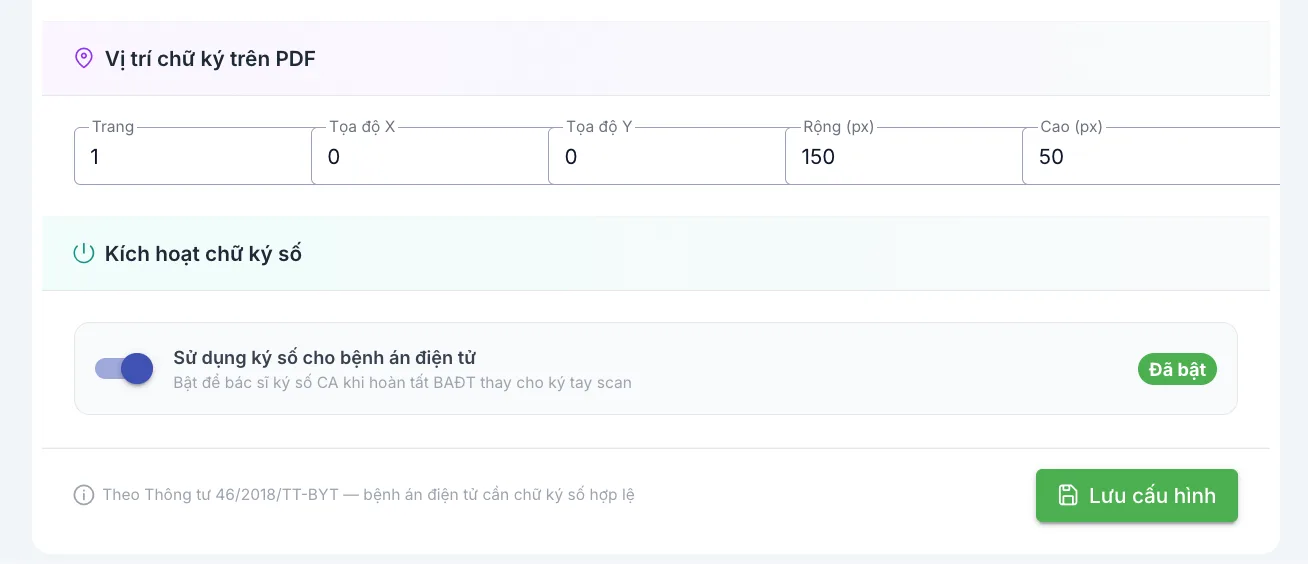This screenshot has width=1308, height=564.
Task: Toggle the Sử dụng ký số switch
Action: (124, 369)
